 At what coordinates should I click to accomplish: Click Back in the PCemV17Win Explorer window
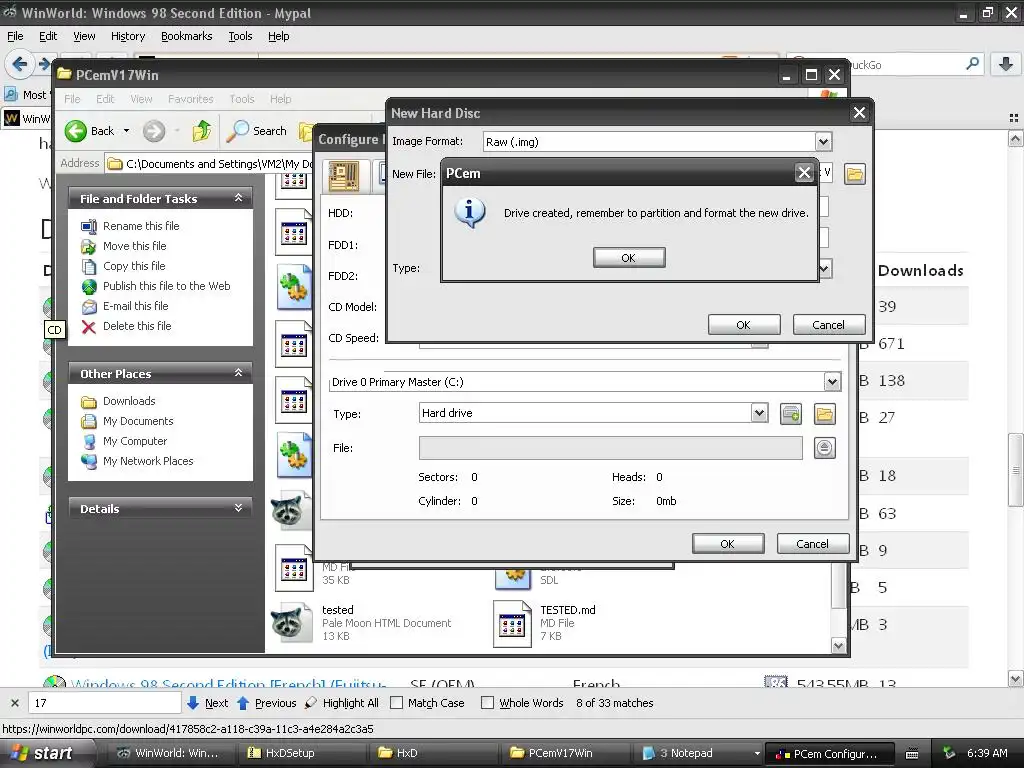(90, 131)
